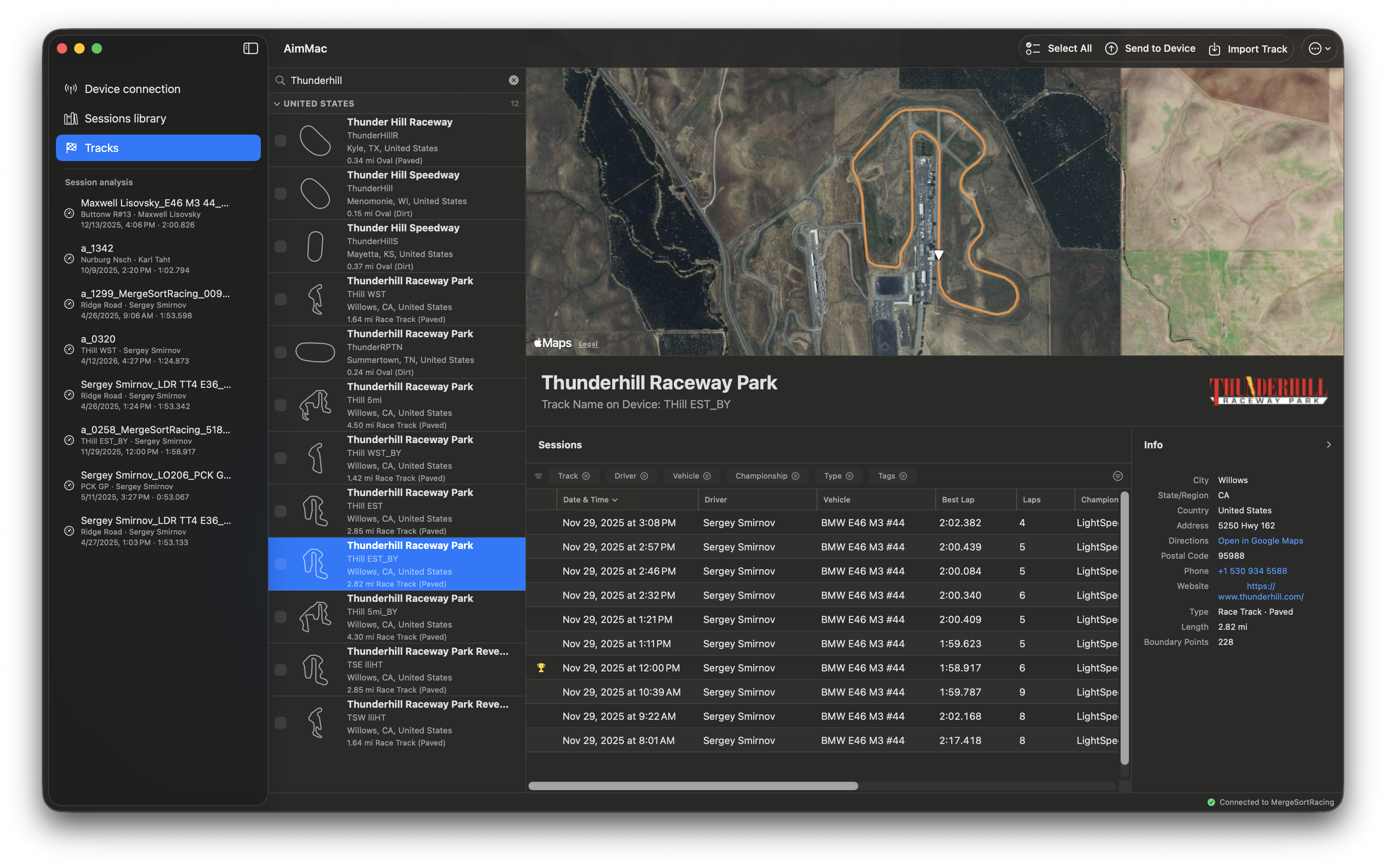Check Thunder Hill Speedway Menomonie checkbox

(280, 194)
